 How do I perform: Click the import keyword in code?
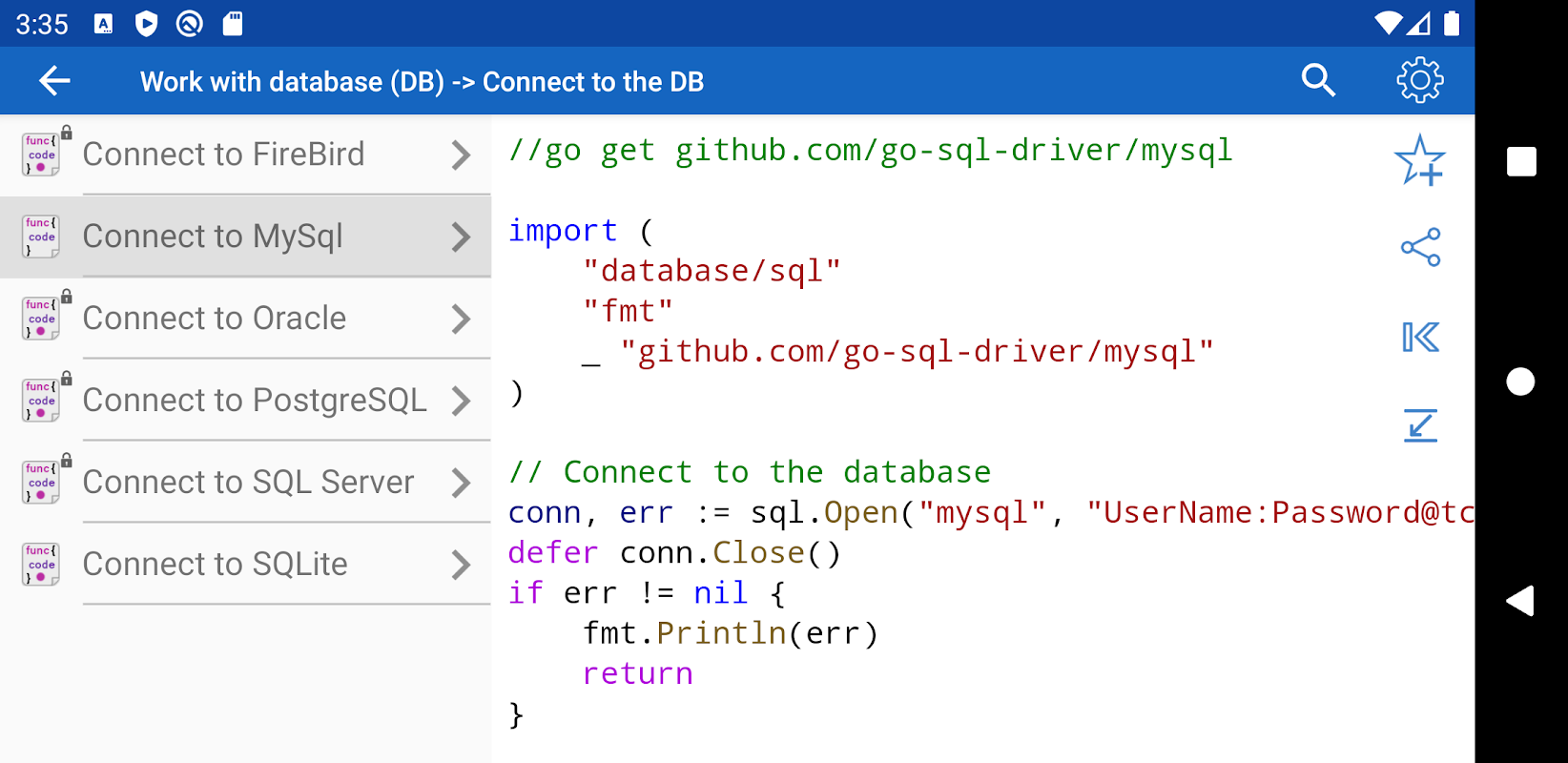tap(563, 231)
